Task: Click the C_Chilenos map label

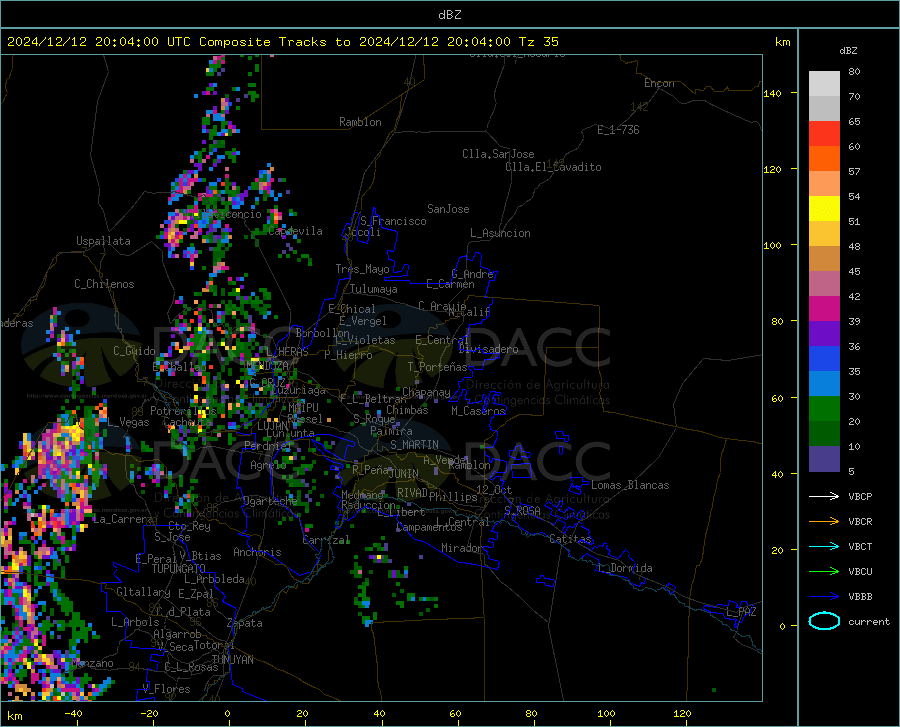Action: pos(104,284)
